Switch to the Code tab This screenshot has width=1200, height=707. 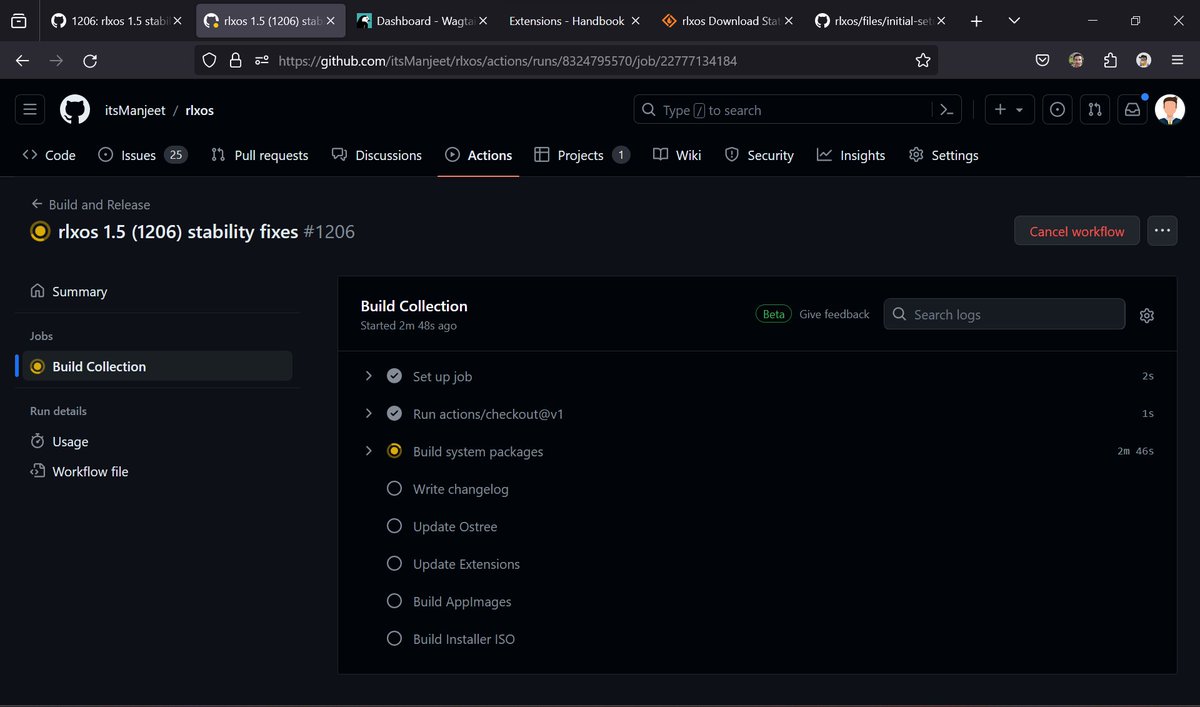click(x=49, y=155)
